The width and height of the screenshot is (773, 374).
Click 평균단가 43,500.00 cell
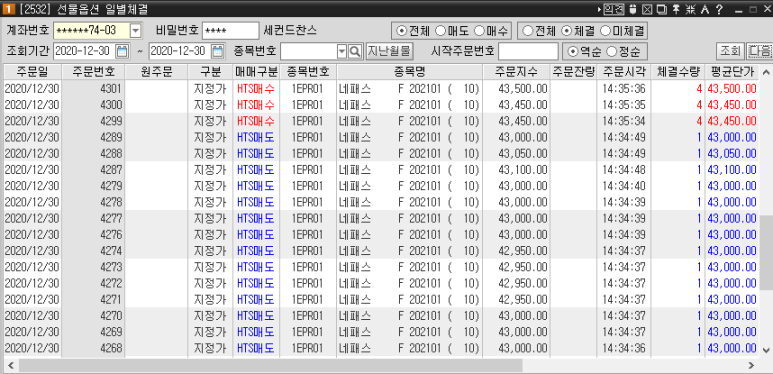[x=732, y=89]
